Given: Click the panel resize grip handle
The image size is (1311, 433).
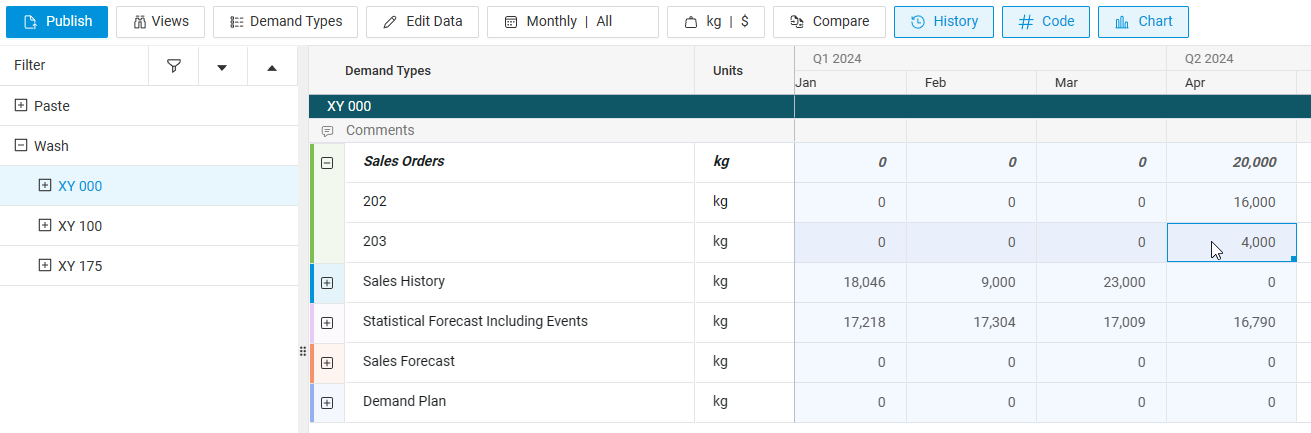Looking at the screenshot, I should [x=303, y=351].
